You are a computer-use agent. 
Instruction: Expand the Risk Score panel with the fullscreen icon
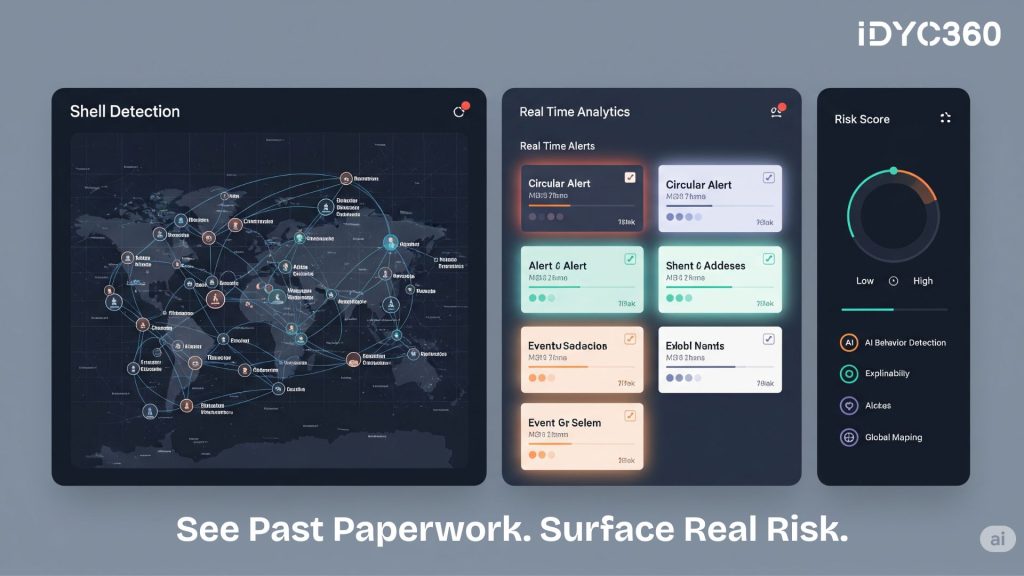pyautogui.click(x=945, y=118)
